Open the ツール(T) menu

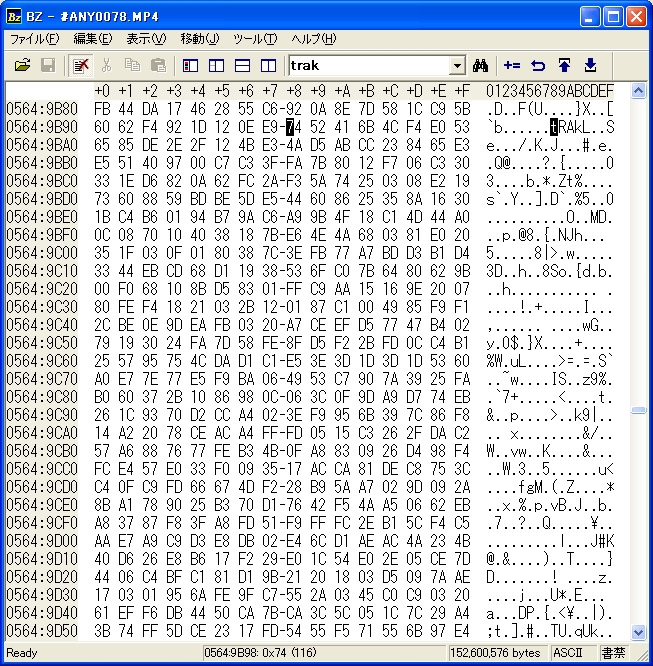click(x=255, y=39)
